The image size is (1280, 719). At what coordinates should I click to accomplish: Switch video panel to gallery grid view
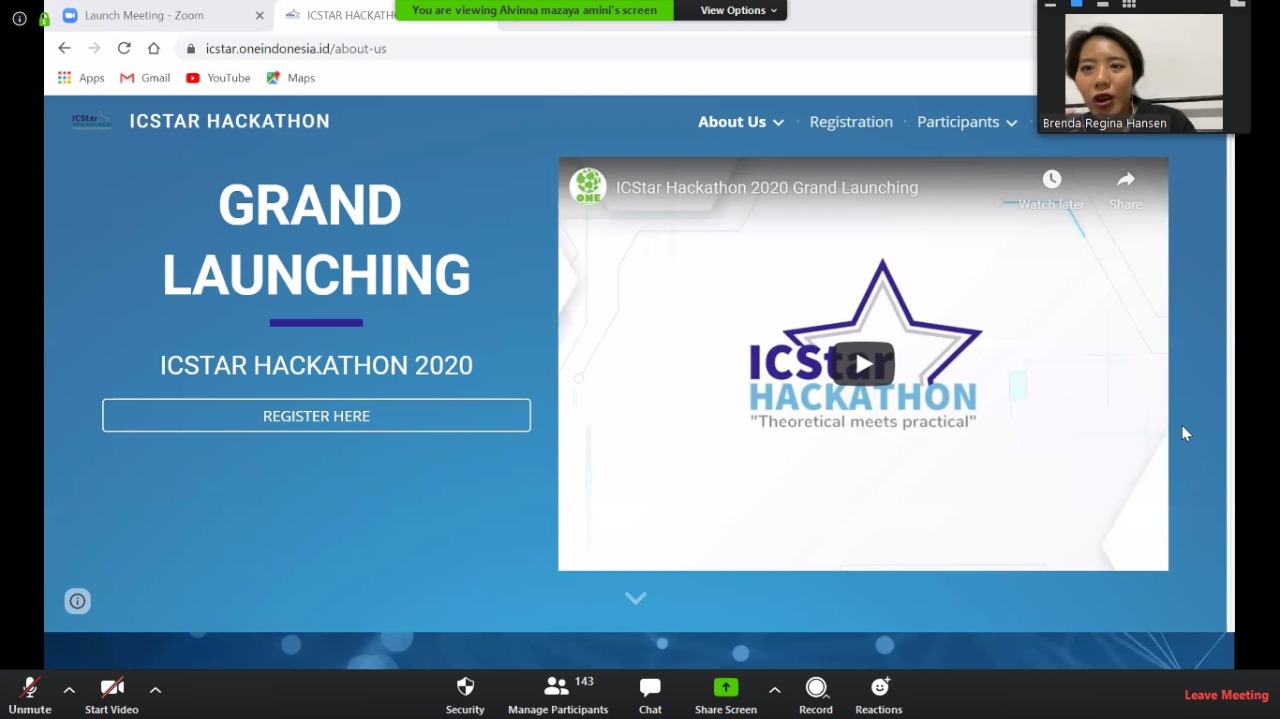click(1129, 4)
